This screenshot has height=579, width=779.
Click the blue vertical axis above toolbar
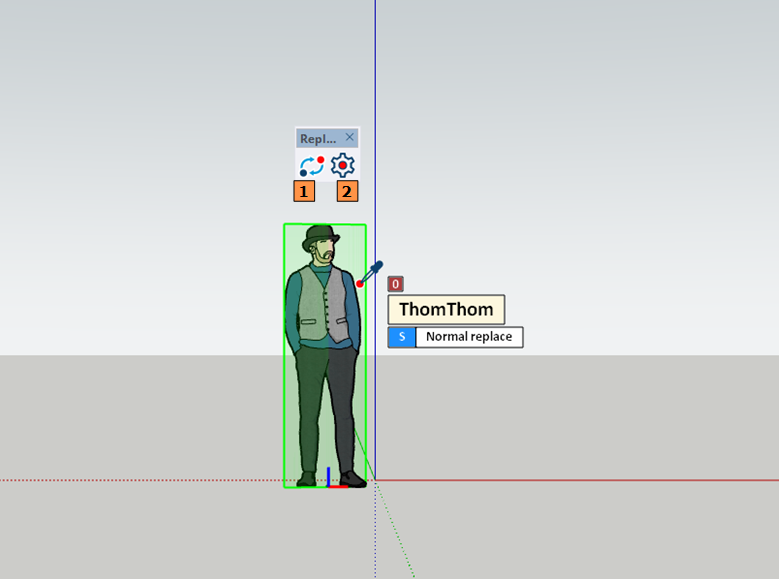[x=375, y=60]
